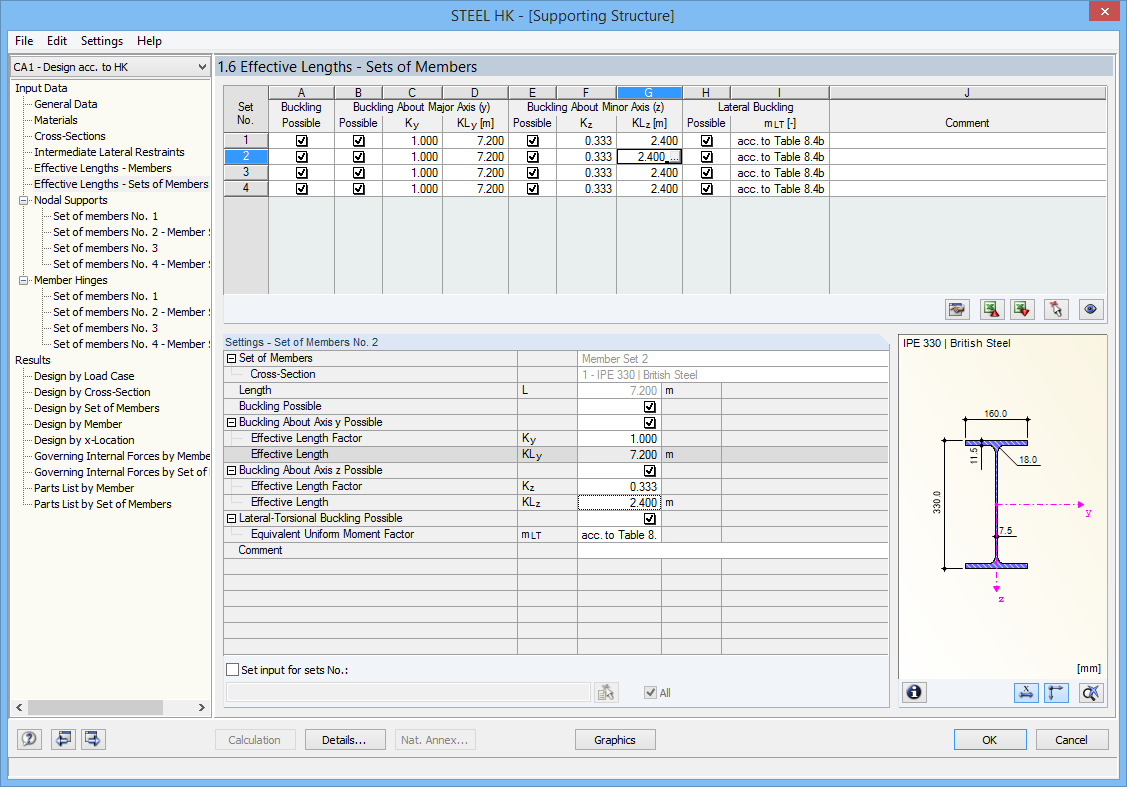Uncheck Buckling Possible for set 1 in table
This screenshot has width=1127, height=787.
tap(301, 141)
